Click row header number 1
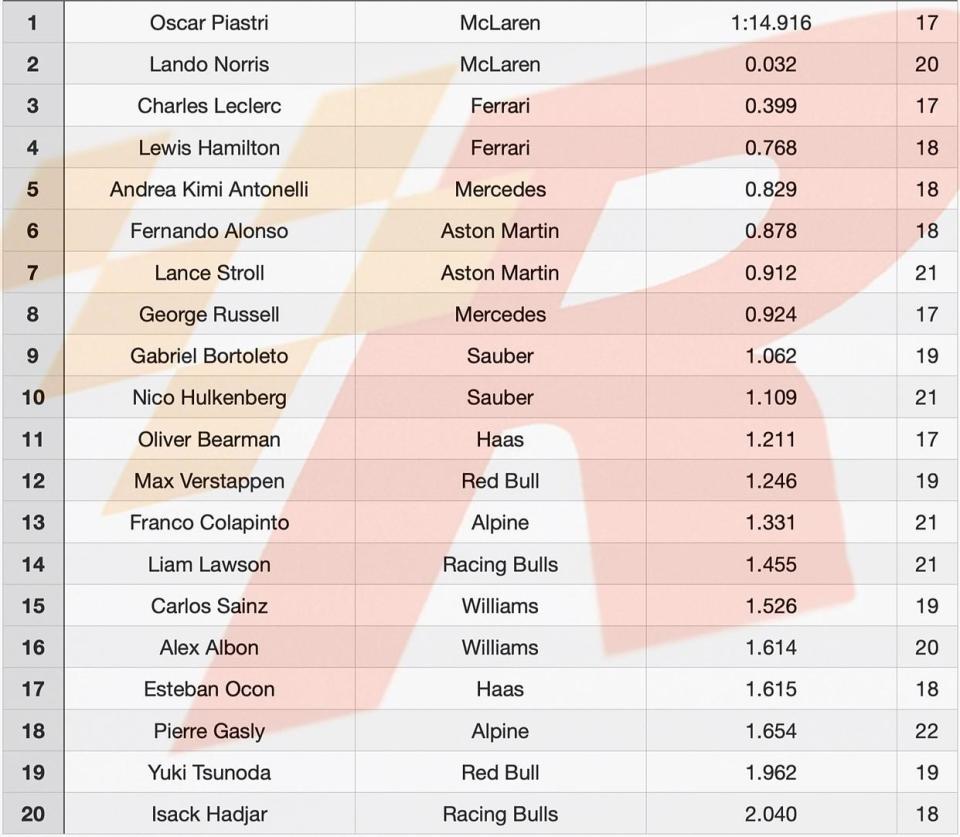 (33, 23)
